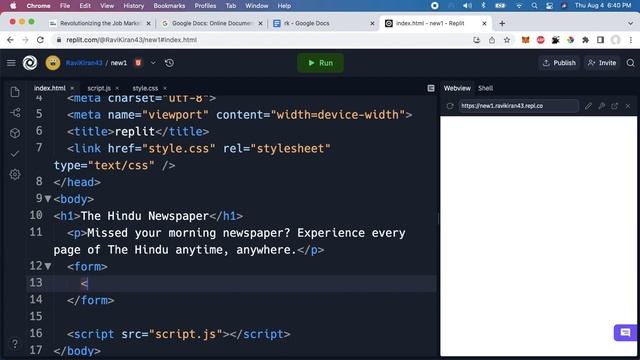This screenshot has width=640, height=360.
Task: Close the webview pane
Action: tap(628, 106)
